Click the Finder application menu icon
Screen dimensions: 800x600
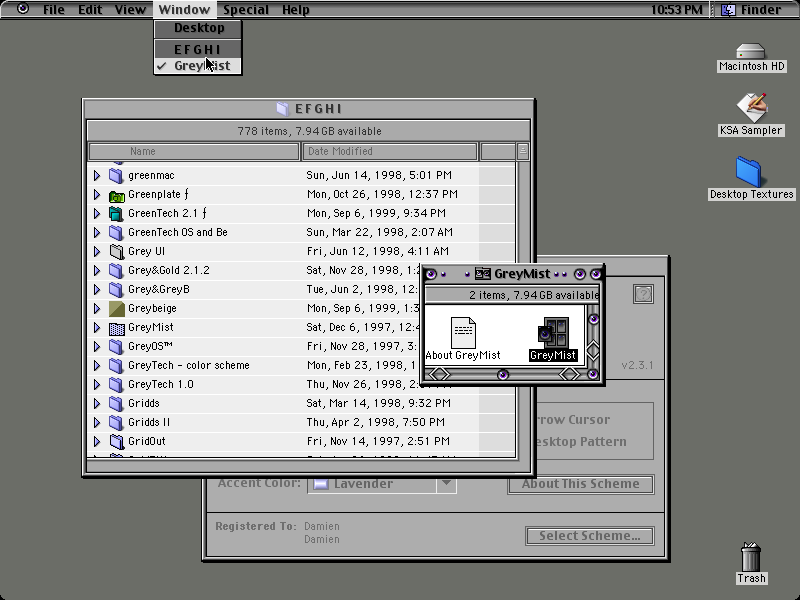pyautogui.click(x=729, y=9)
